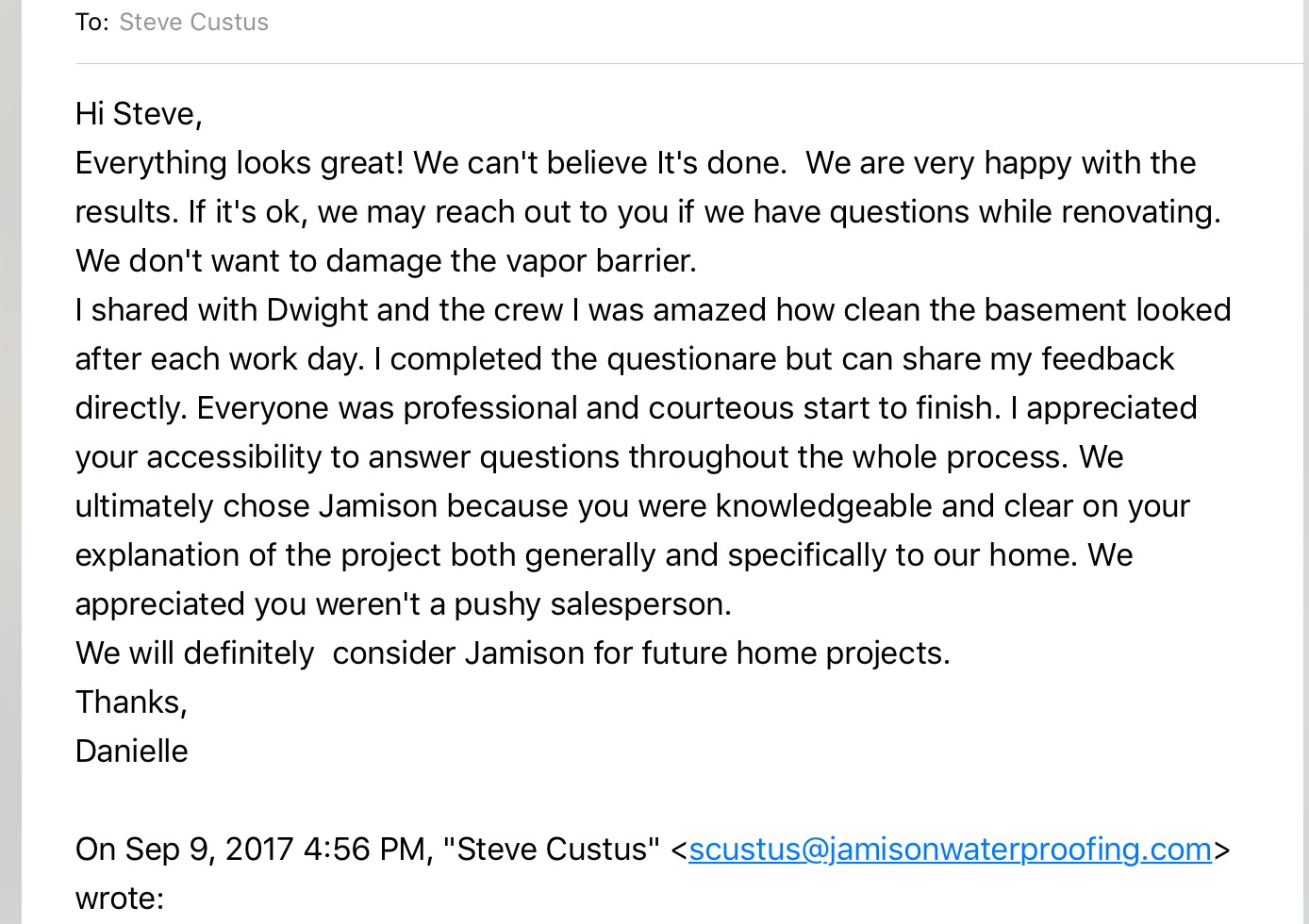Click the "Hi Steve," greeting line
Viewport: 1309px width, 924px height.
tap(139, 114)
